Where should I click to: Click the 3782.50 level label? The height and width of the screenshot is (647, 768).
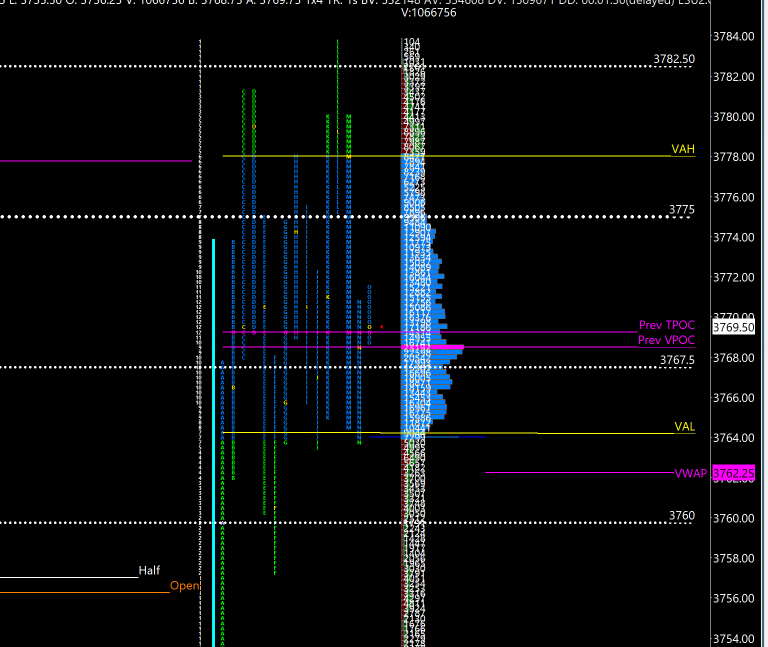click(674, 59)
